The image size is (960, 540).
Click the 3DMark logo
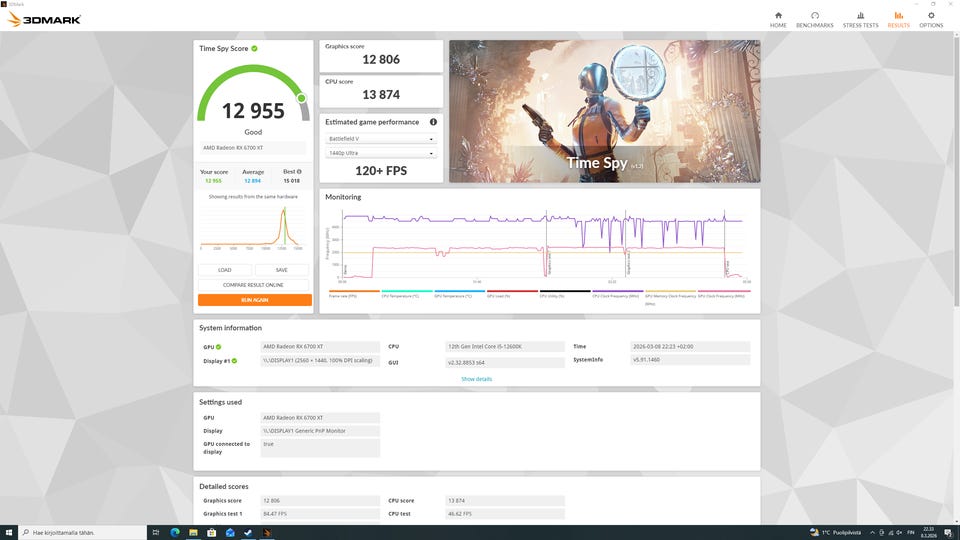[x=44, y=20]
